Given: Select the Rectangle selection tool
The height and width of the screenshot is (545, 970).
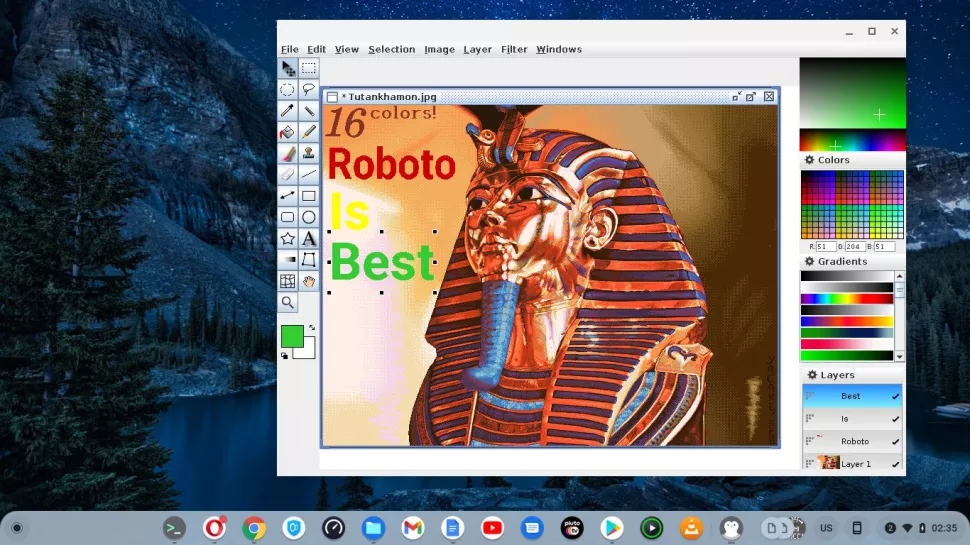Looking at the screenshot, I should (x=309, y=68).
